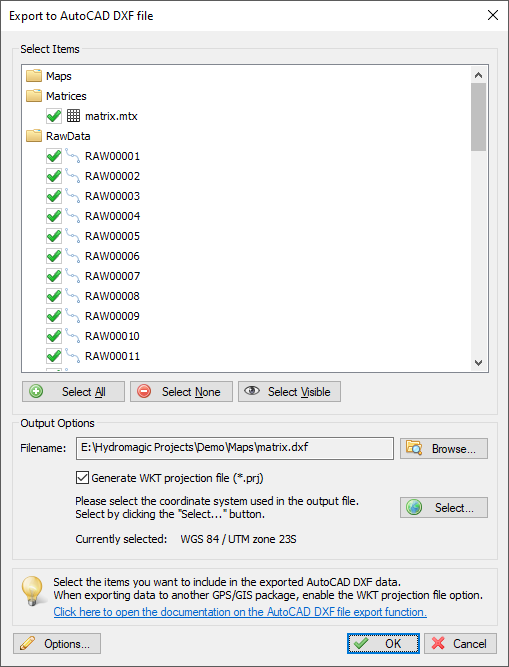This screenshot has height=667, width=509.
Task: Uncheck the RAW00004 item checkbox
Action: pyautogui.click(x=54, y=216)
